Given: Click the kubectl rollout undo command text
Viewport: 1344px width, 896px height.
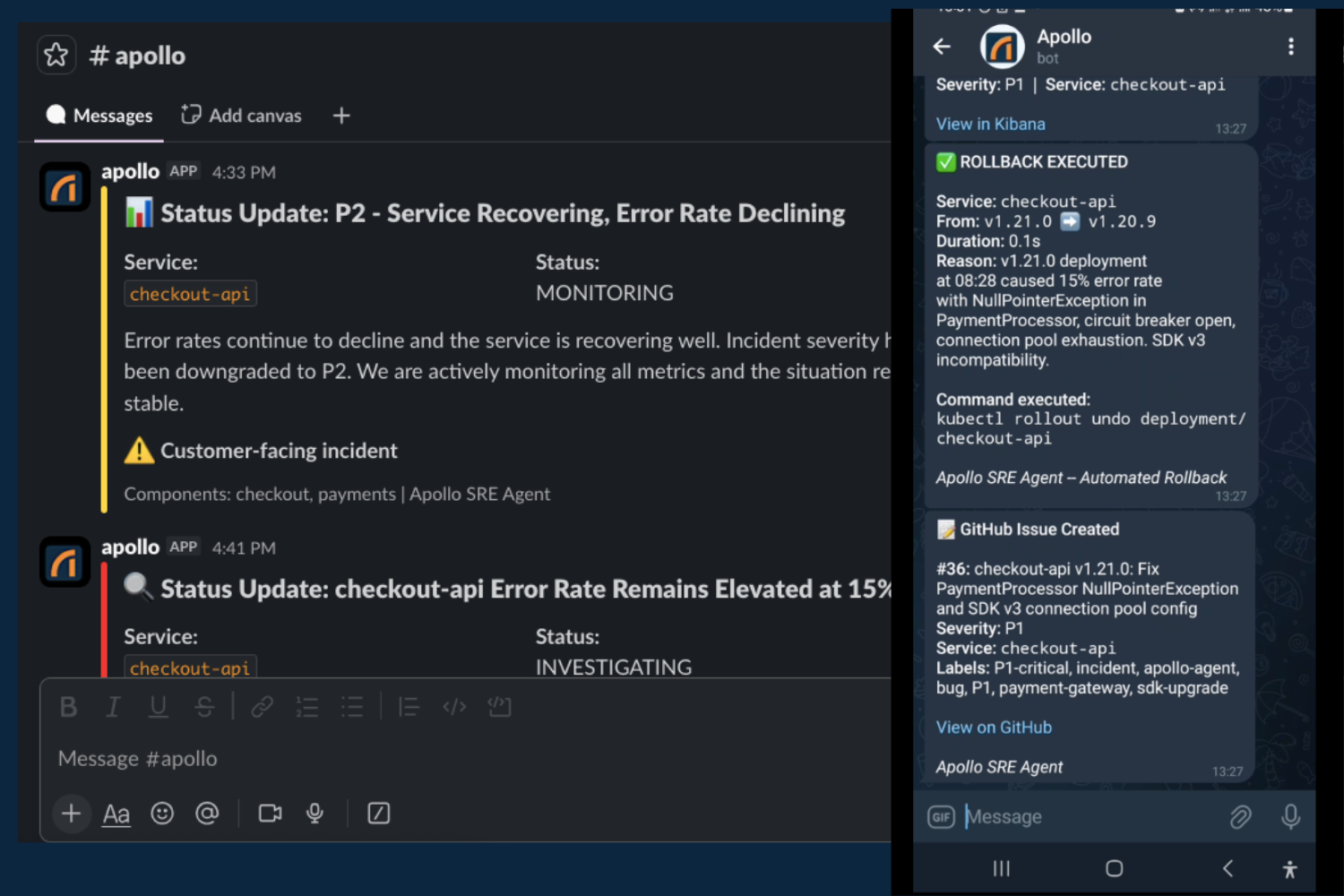Looking at the screenshot, I should tap(1090, 428).
